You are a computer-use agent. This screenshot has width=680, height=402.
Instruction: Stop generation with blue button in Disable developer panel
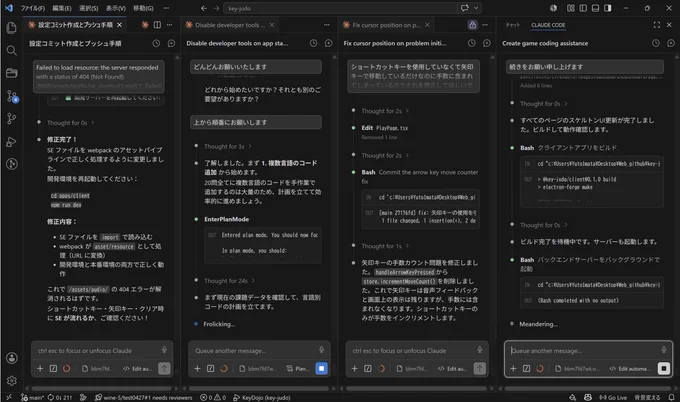pos(321,369)
